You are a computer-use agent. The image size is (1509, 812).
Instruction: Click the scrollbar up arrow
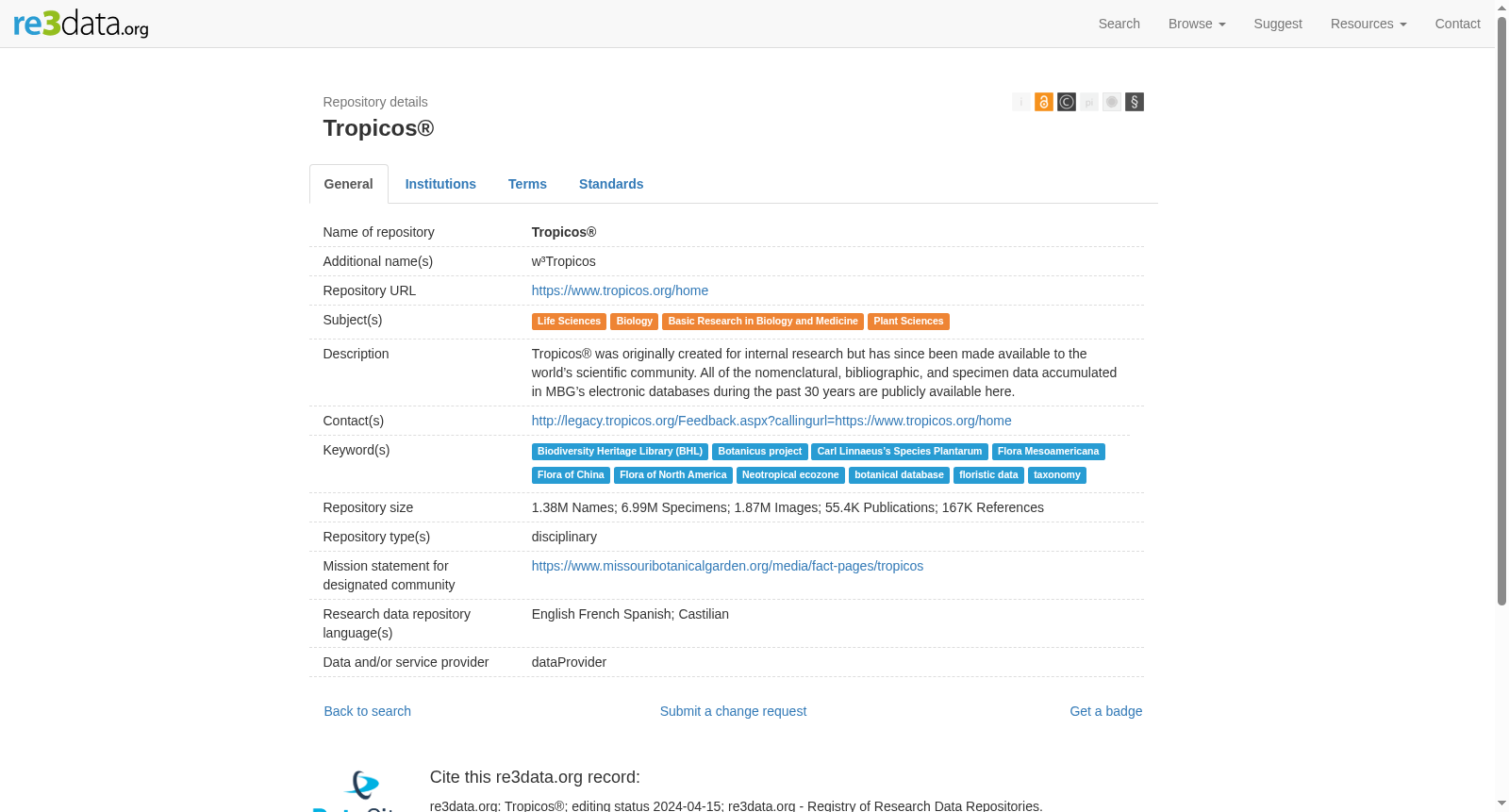click(1501, 8)
